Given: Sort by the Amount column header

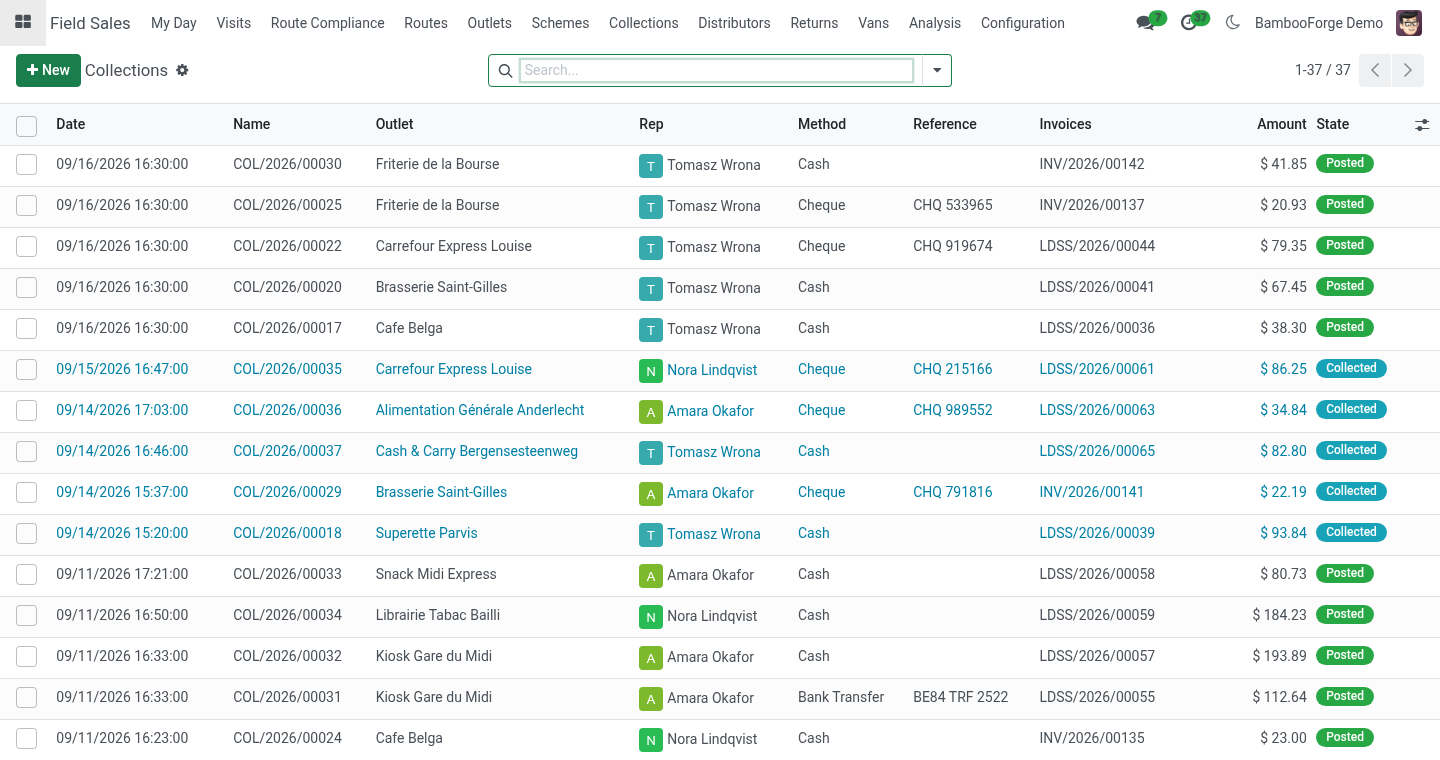Looking at the screenshot, I should tap(1282, 124).
